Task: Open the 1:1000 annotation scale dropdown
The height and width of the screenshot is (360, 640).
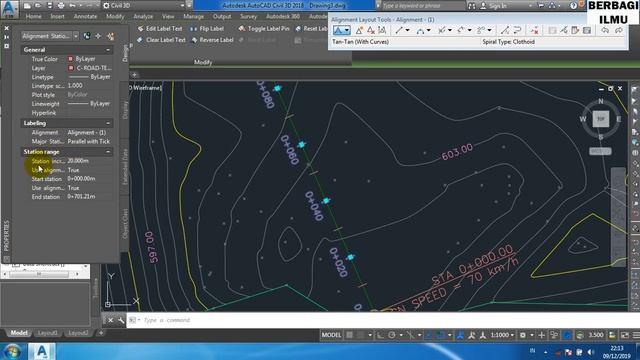Action: (x=502, y=335)
